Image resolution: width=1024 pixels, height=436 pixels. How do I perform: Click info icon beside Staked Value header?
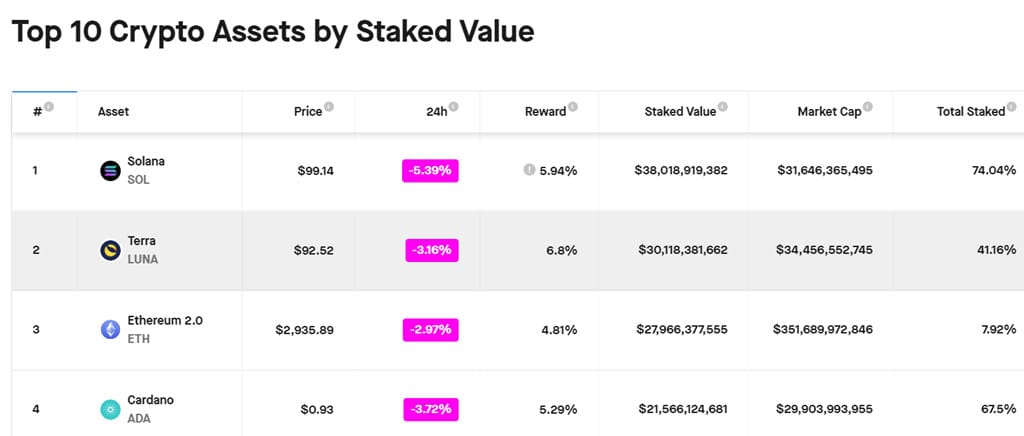(x=723, y=107)
